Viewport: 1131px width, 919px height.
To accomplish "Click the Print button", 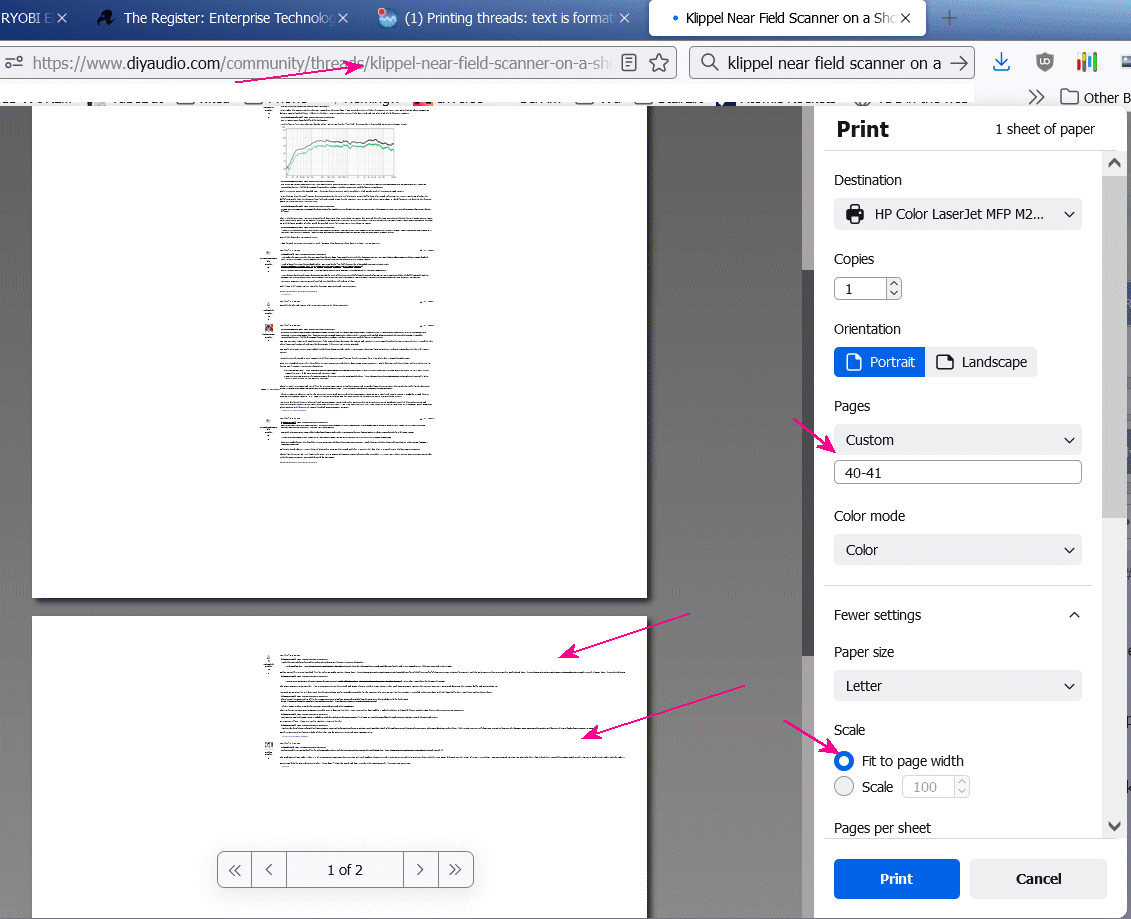I will [896, 879].
